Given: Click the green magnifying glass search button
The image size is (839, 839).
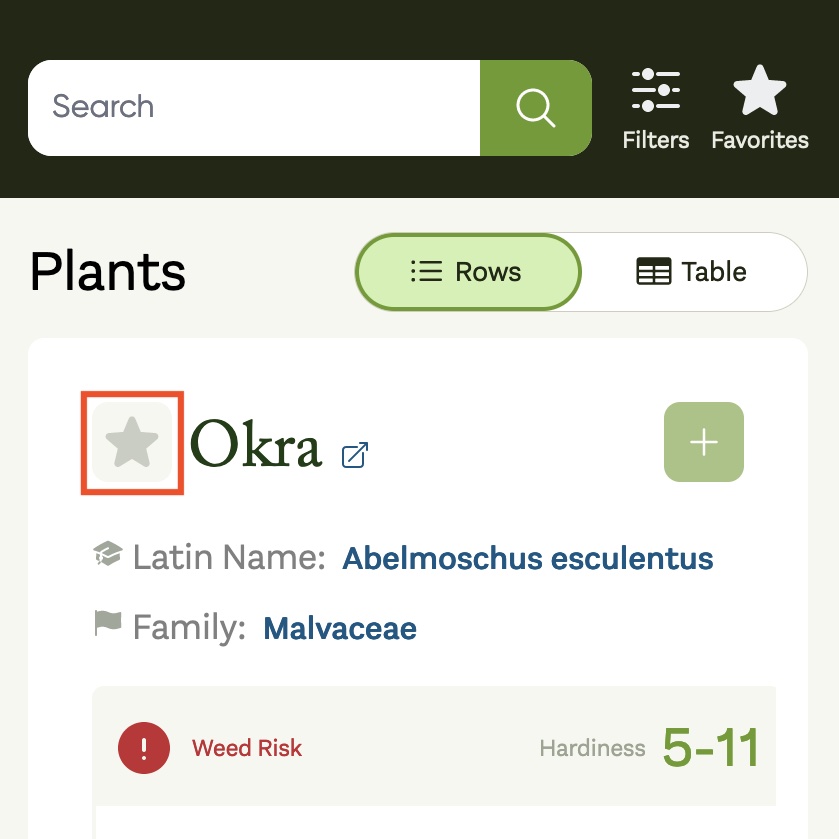Looking at the screenshot, I should click(x=536, y=108).
